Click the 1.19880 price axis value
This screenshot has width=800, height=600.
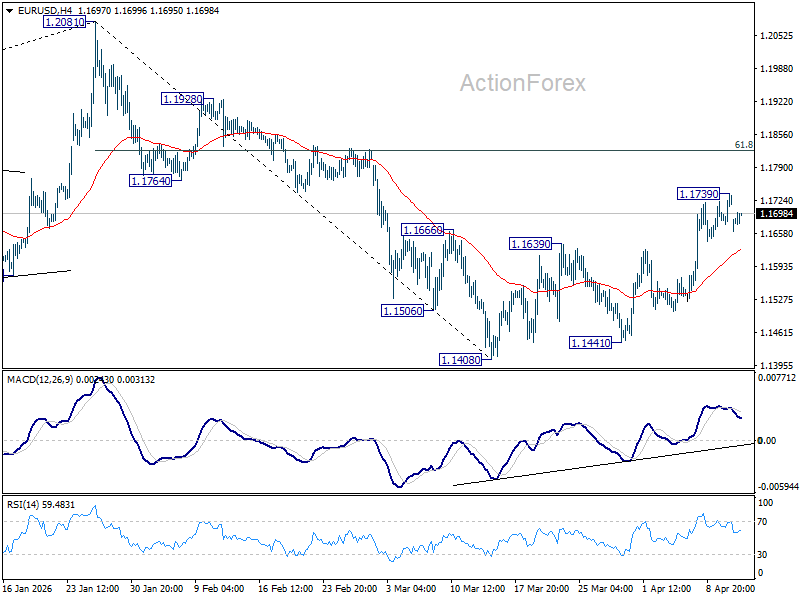(776, 69)
